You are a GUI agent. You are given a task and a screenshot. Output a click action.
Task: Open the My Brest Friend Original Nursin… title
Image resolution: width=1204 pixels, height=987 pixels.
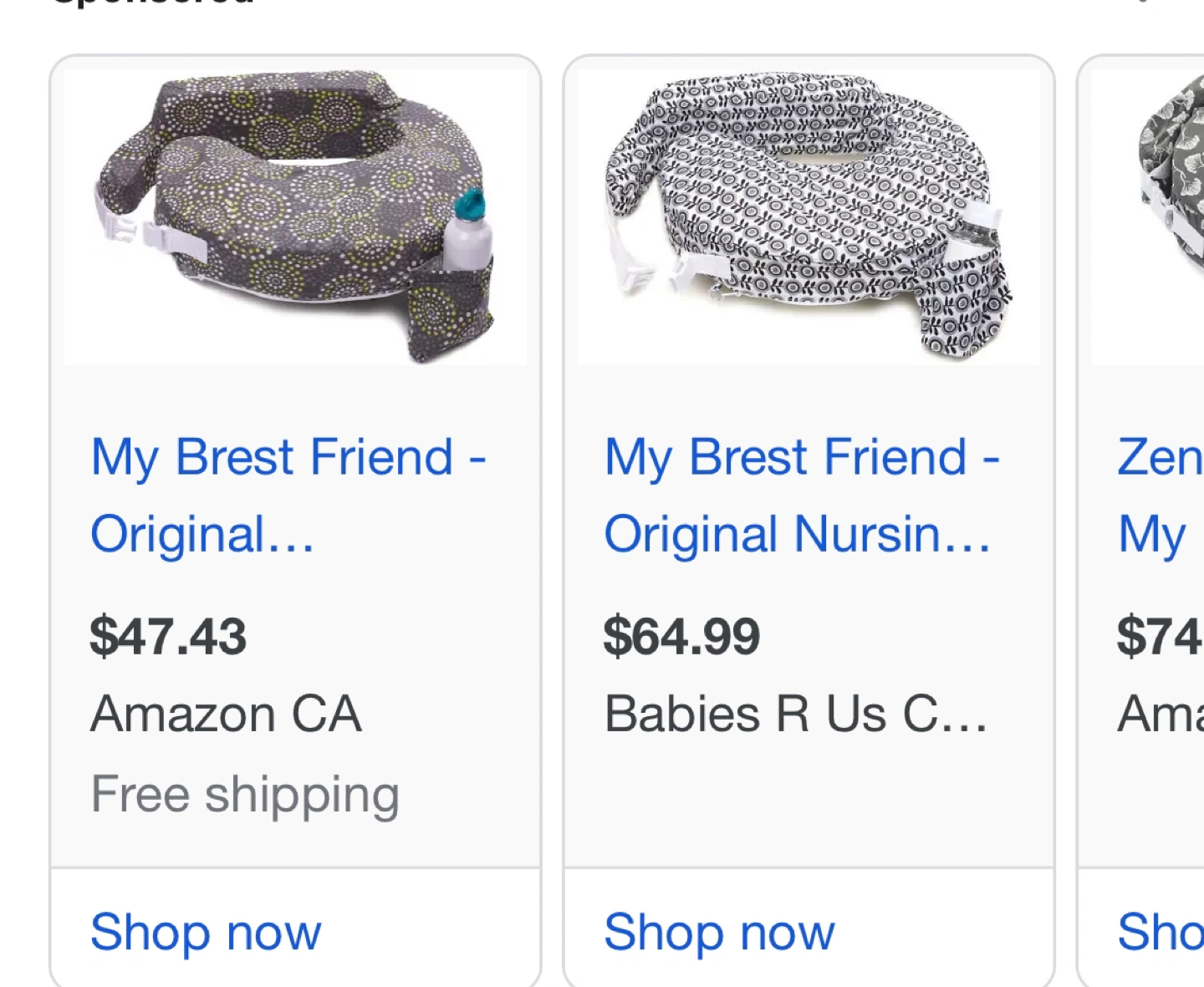click(x=800, y=495)
